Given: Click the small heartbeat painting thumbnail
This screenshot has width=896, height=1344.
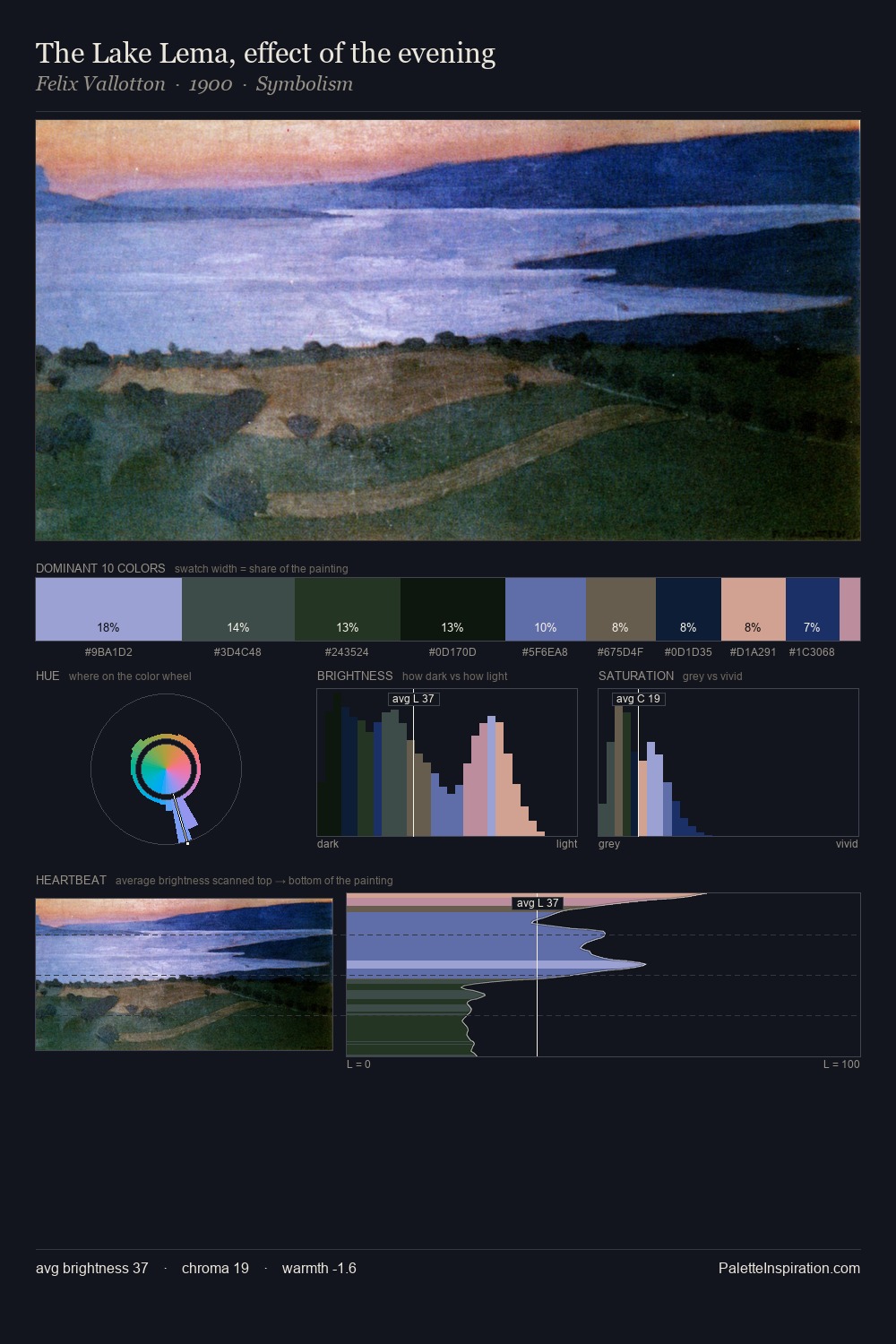Looking at the screenshot, I should point(185,974).
